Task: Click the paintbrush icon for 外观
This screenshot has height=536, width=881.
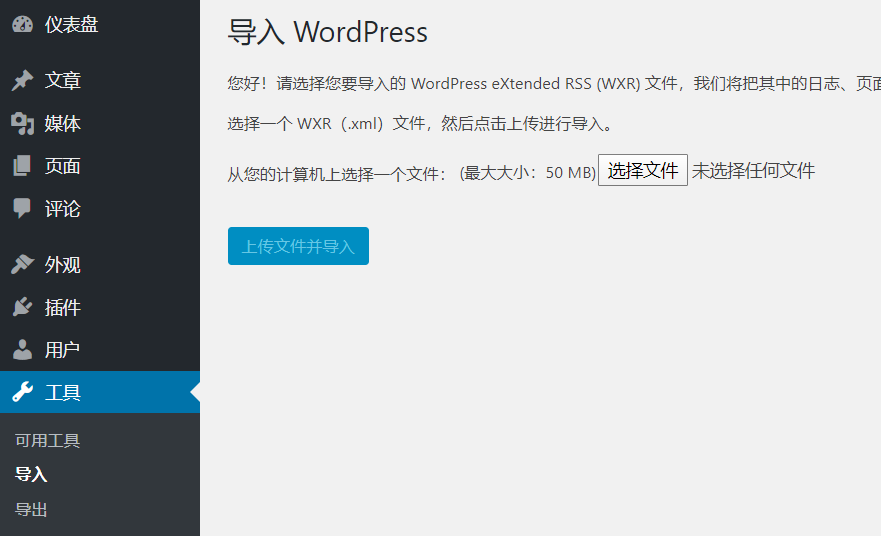Action: [22, 265]
